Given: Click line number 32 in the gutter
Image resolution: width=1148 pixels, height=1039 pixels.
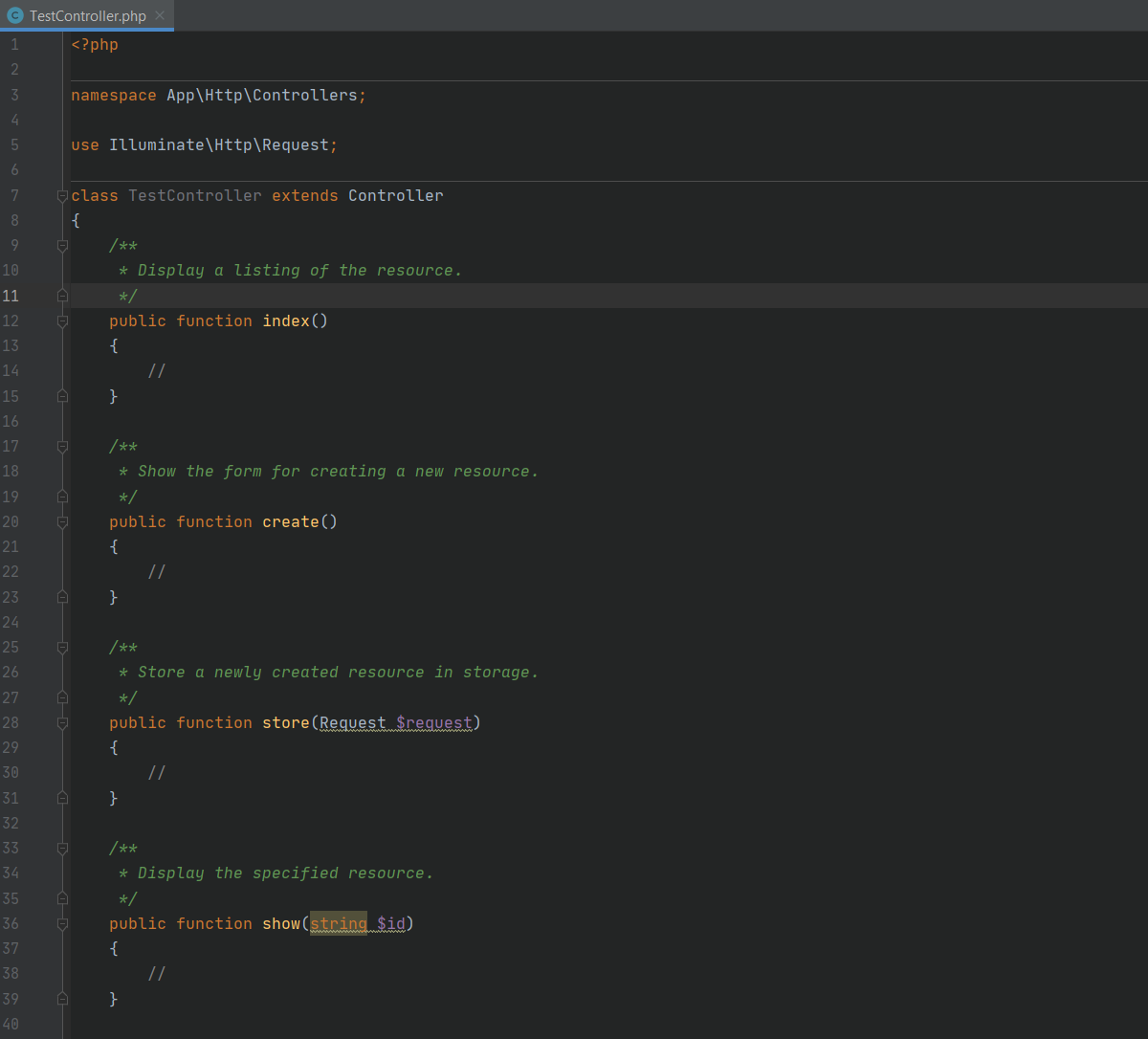Looking at the screenshot, I should point(11,824).
